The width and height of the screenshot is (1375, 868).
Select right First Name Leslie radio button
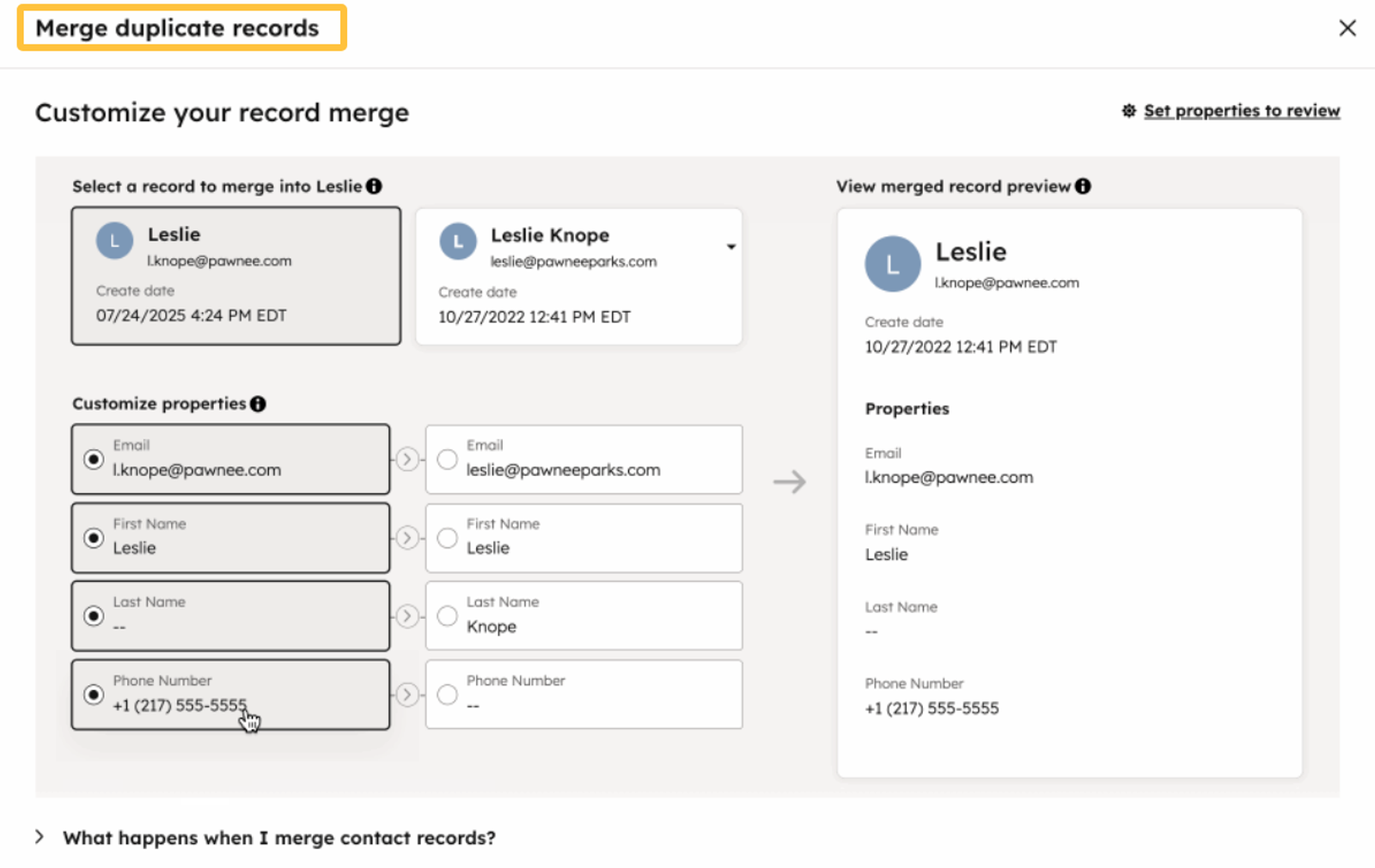coord(447,538)
